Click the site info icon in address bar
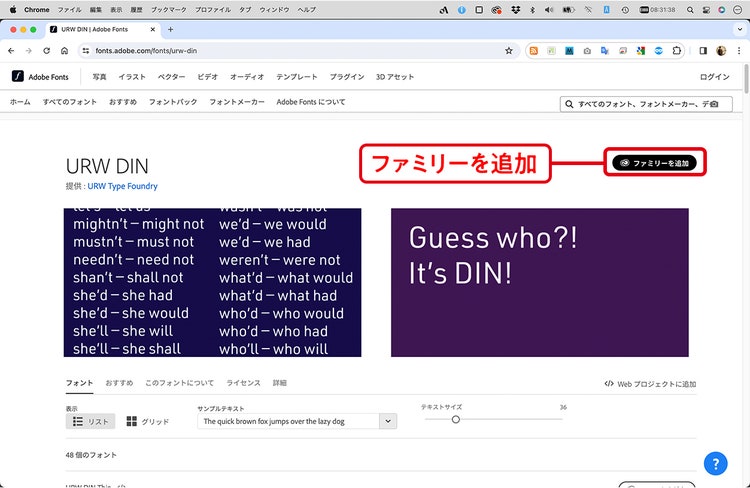 coord(86,51)
